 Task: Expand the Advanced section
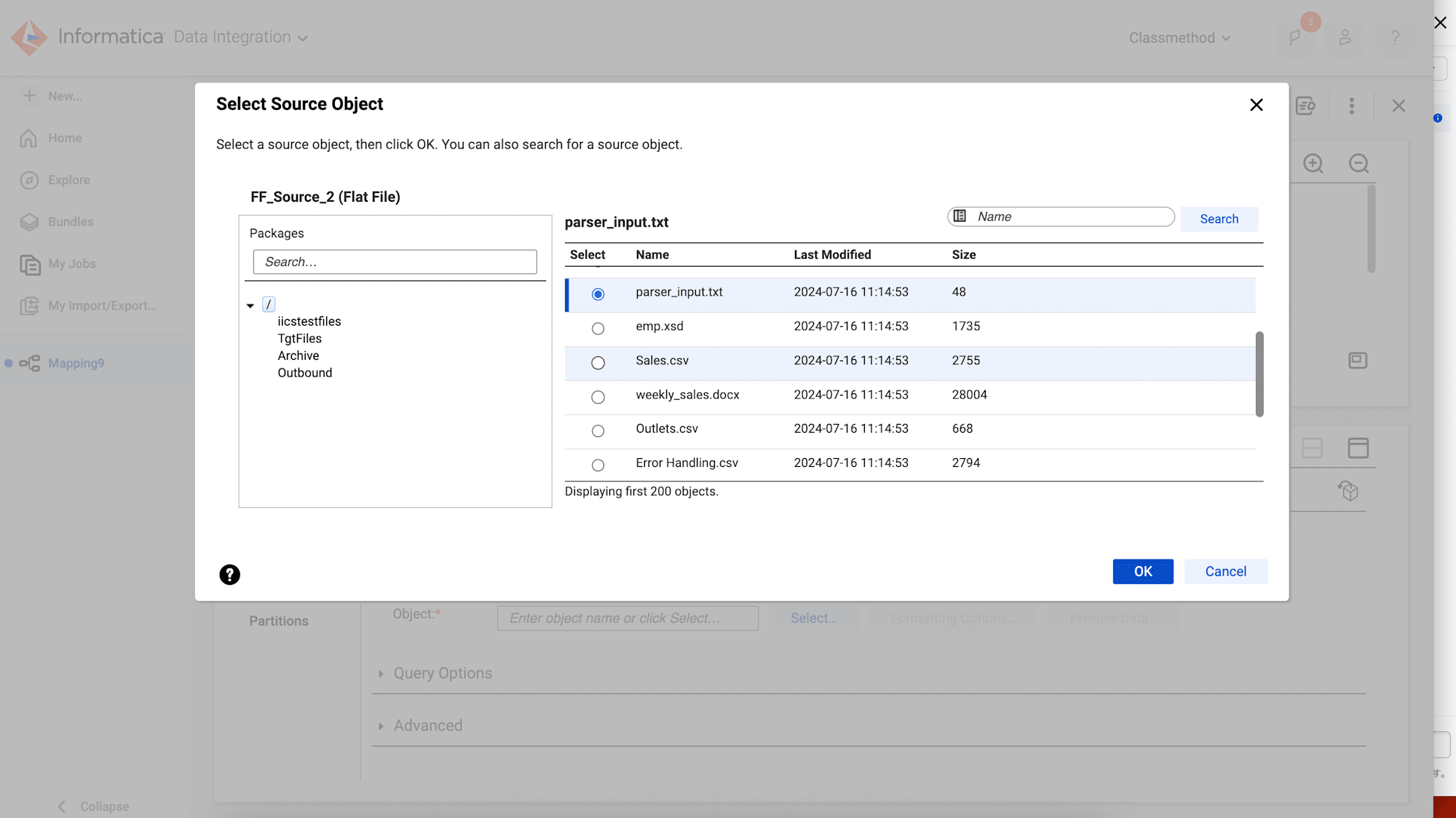381,726
